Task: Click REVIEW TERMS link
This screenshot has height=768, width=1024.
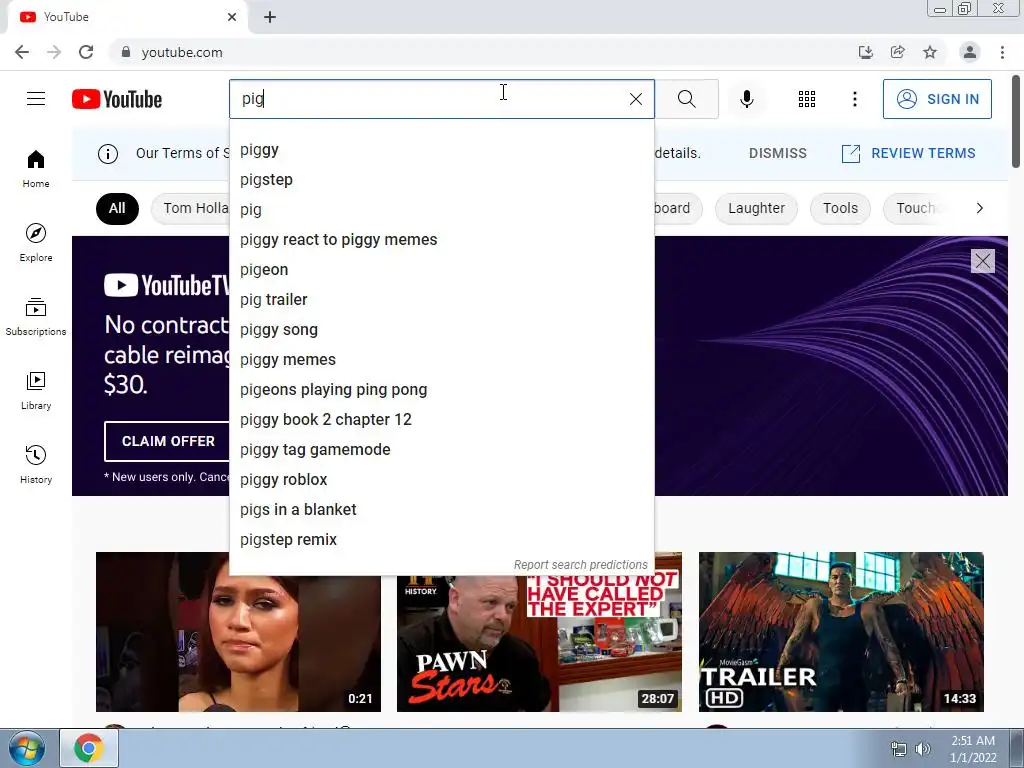Action: (908, 153)
